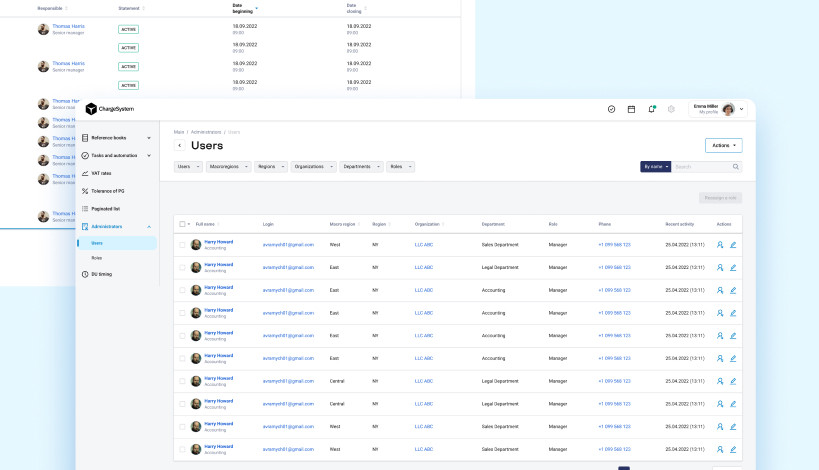Check the first Harry Howard row checkbox
Screen dimensions: 819x470
tap(183, 244)
